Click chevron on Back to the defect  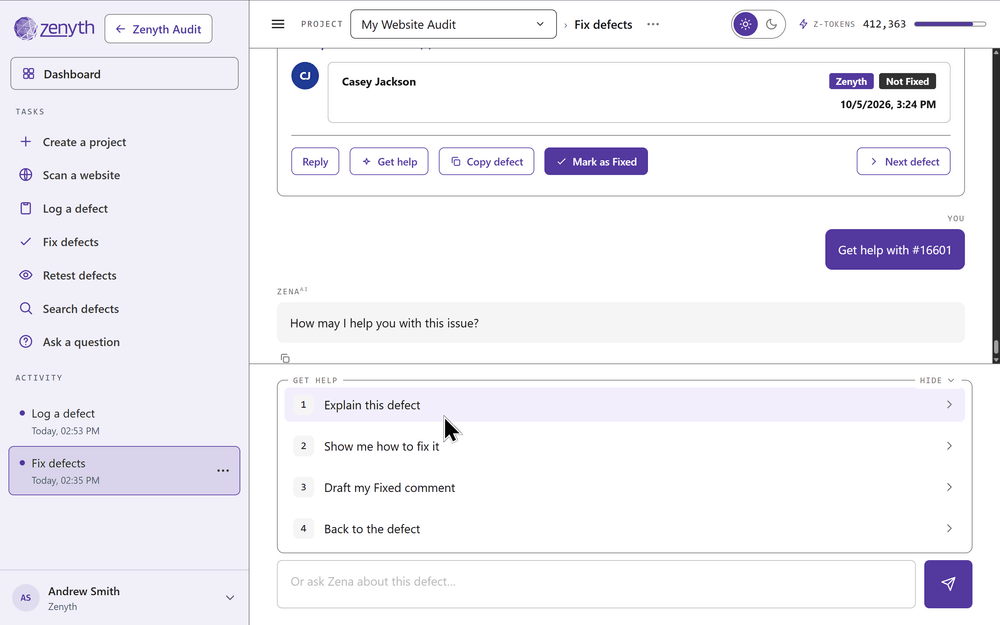tap(949, 529)
